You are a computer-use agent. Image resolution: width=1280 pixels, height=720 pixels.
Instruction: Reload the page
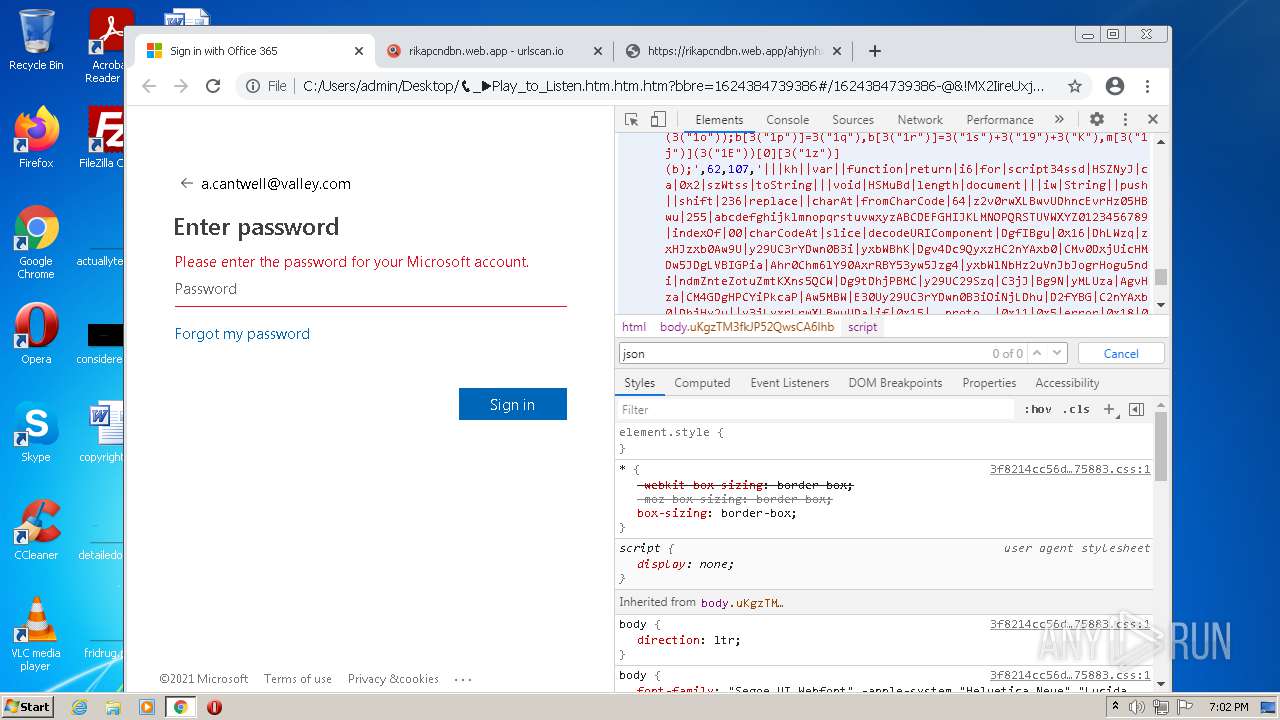(213, 86)
